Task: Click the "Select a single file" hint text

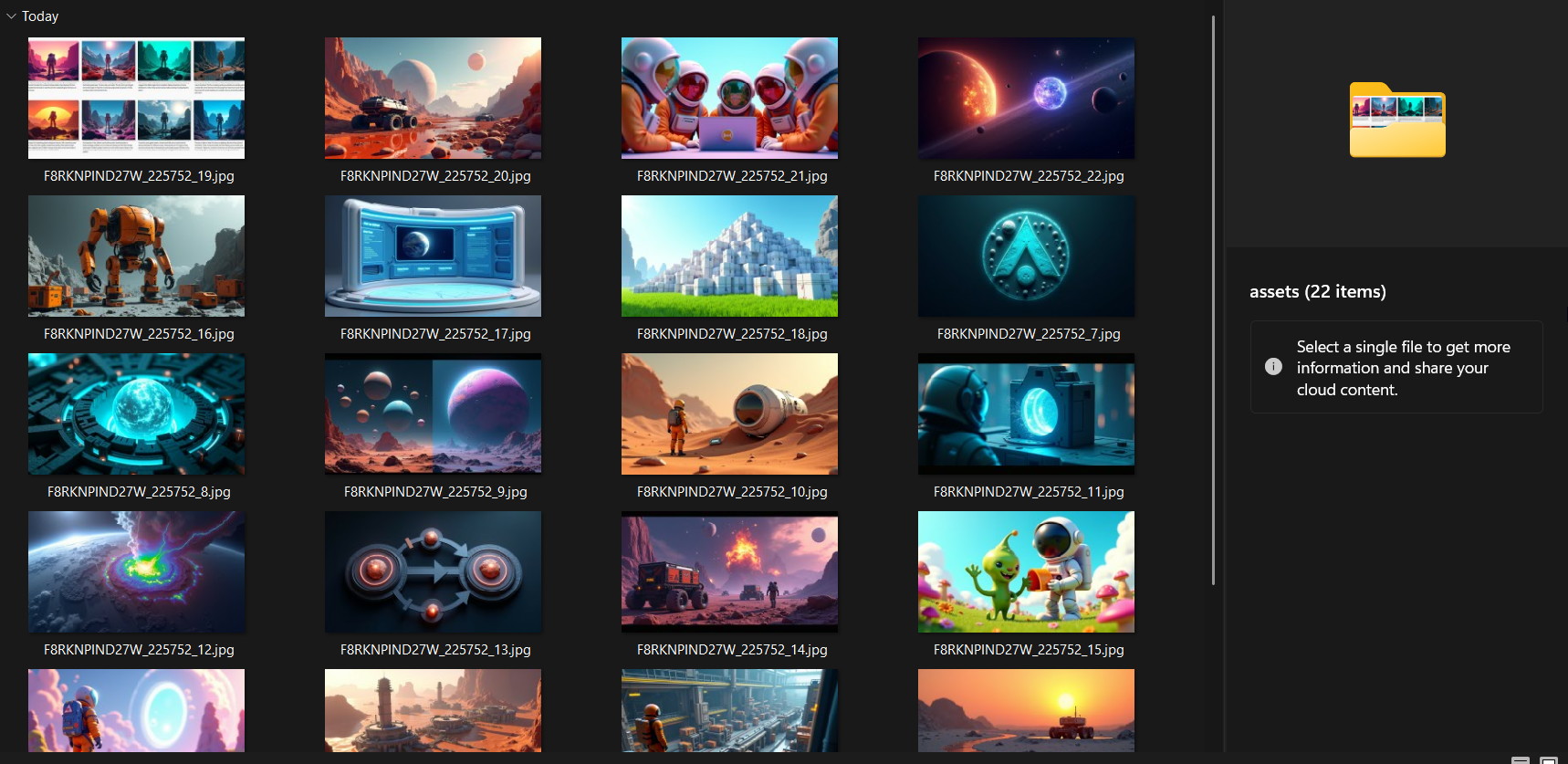Action: point(1404,368)
